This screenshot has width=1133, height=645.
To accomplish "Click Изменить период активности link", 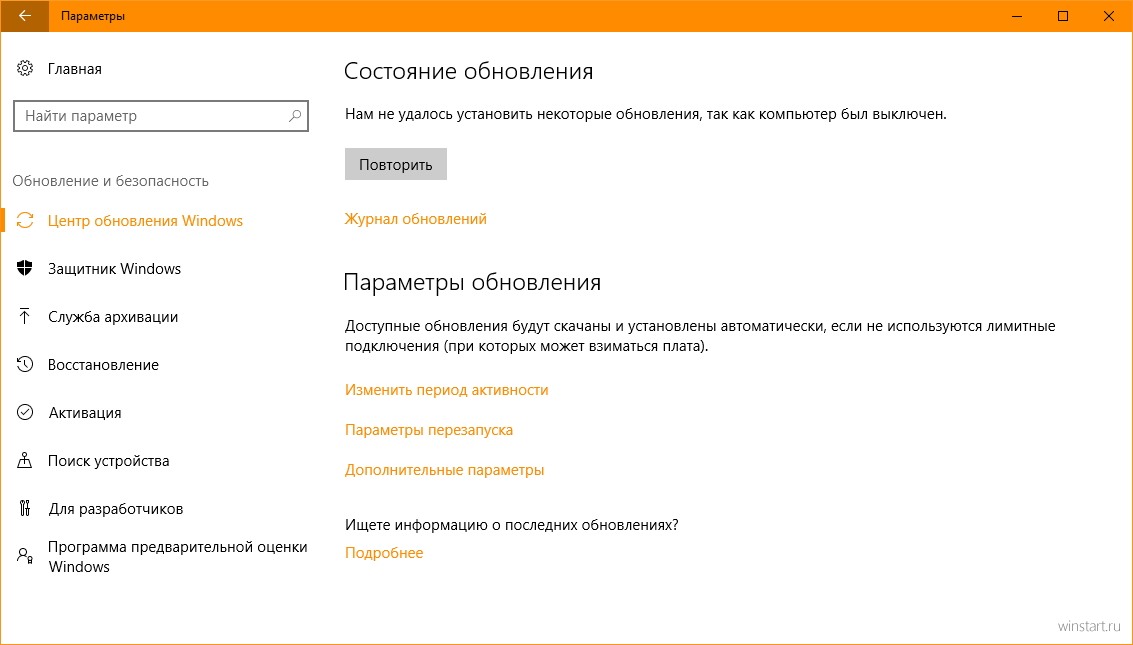I will coord(447,390).
